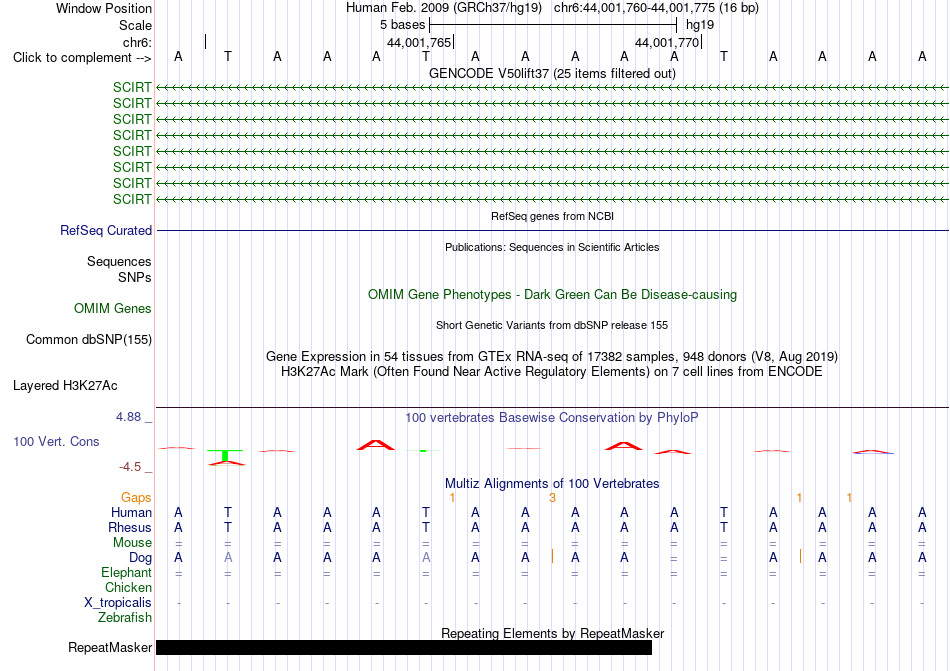Click the OMIM Genes label
The image size is (950, 671).
(113, 309)
